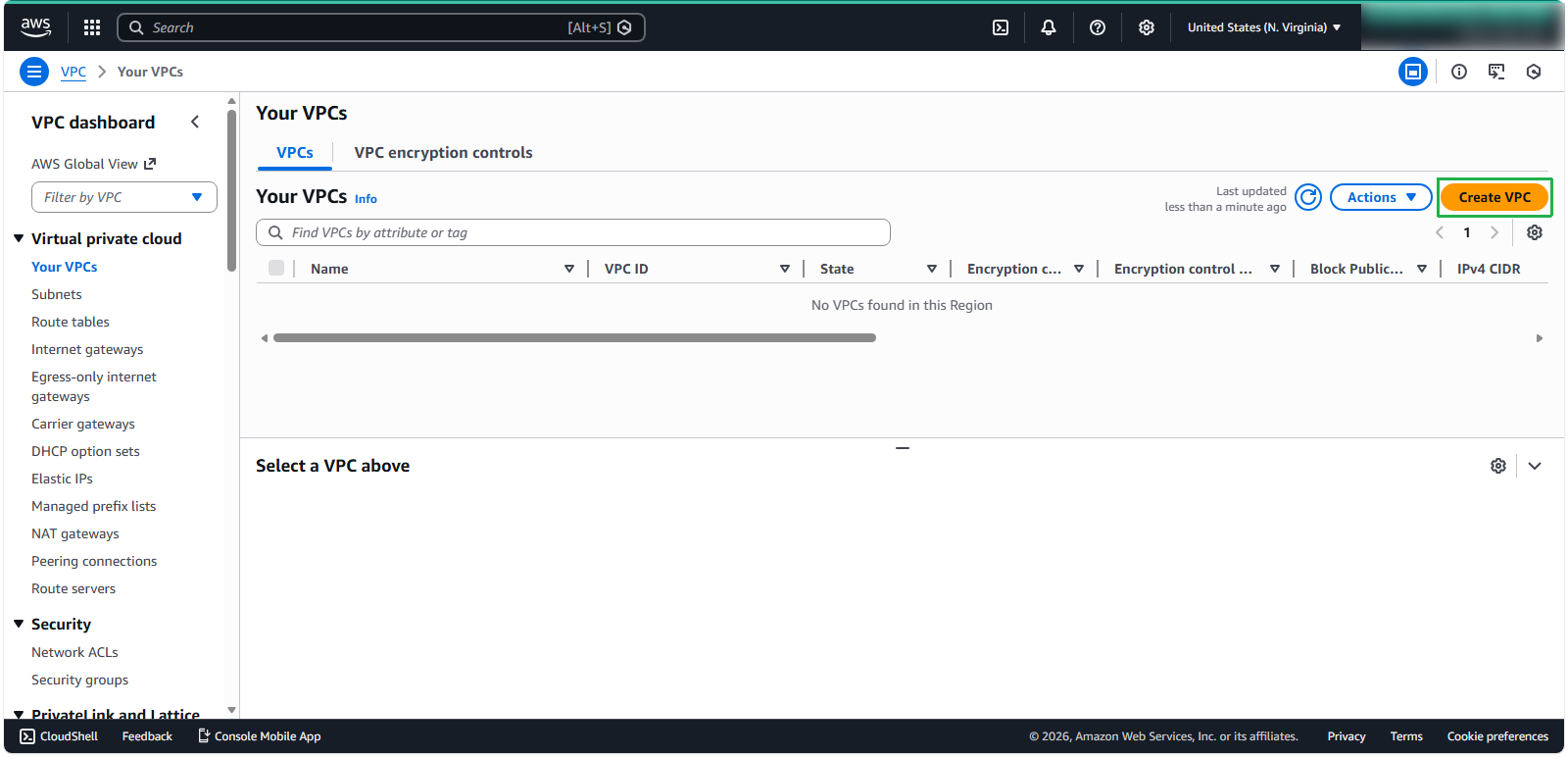The image size is (1568, 757).
Task: Open the settings gear in top bar
Action: pos(1147,27)
